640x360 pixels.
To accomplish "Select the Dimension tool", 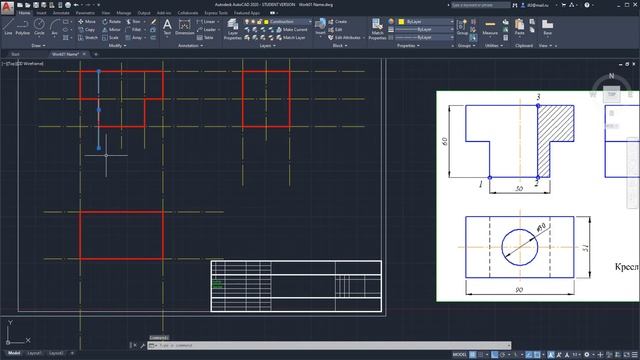I will [184, 27].
